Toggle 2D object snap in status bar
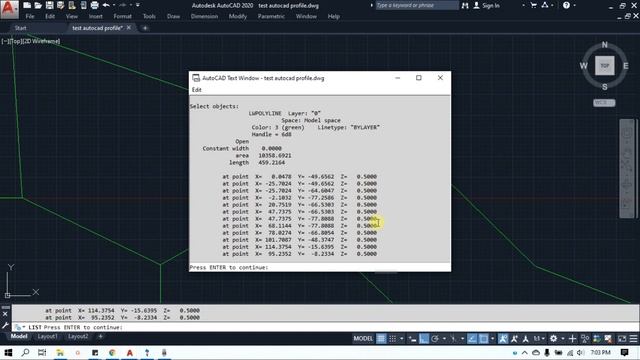Image resolution: width=640 pixels, height=360 pixels. click(484, 338)
